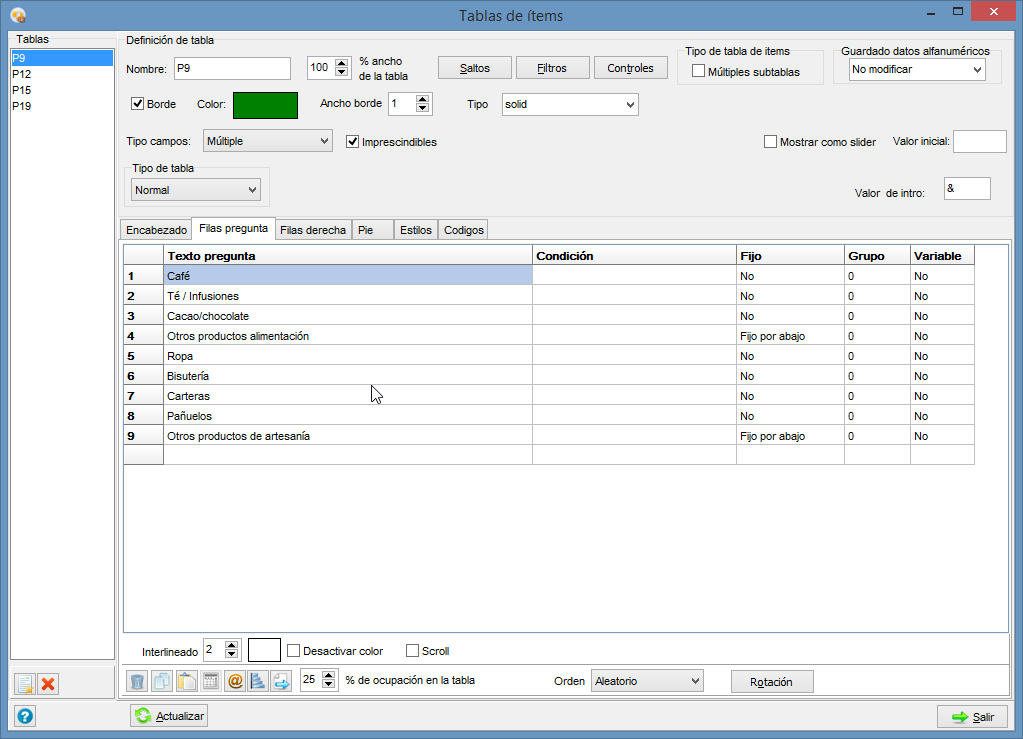The height and width of the screenshot is (739, 1023).
Task: Switch to the Estilos tab
Action: [x=416, y=230]
